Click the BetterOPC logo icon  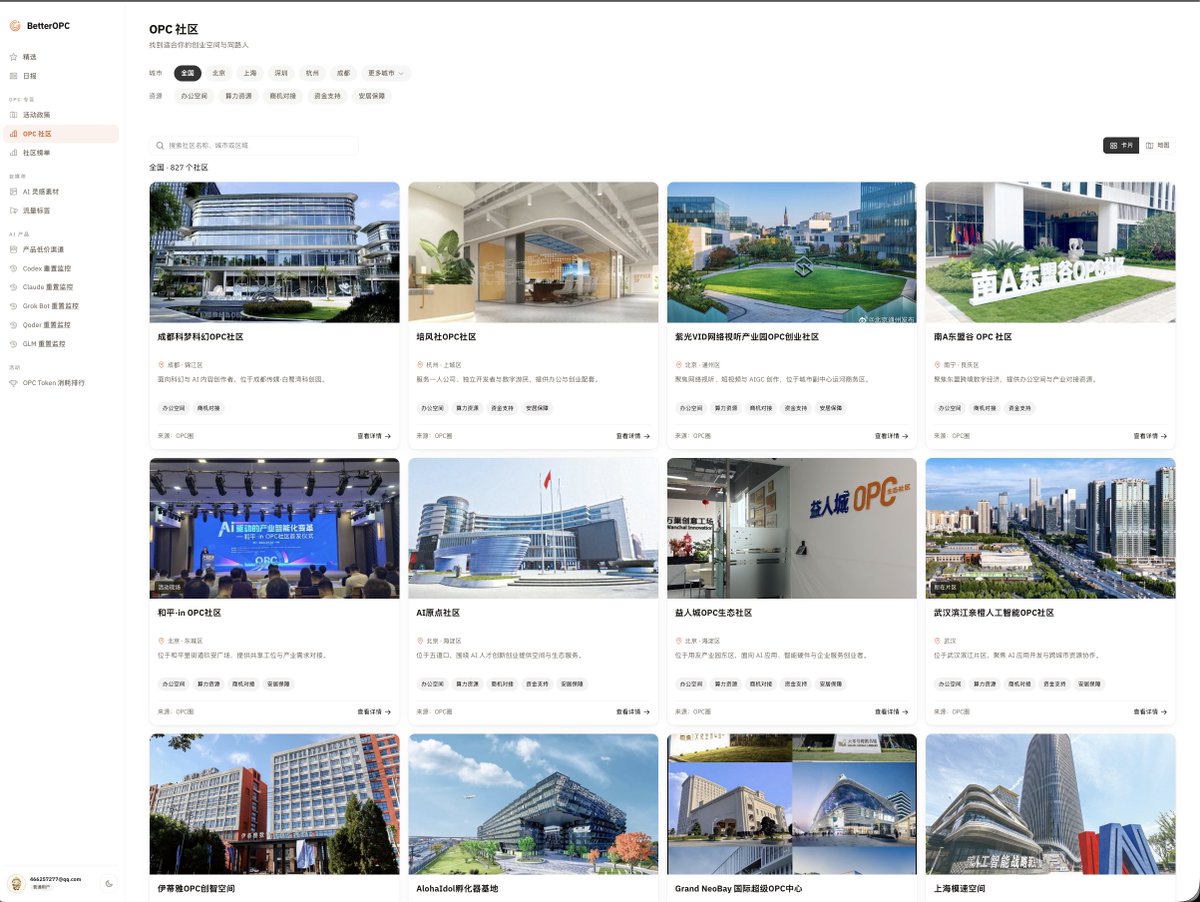pyautogui.click(x=15, y=26)
